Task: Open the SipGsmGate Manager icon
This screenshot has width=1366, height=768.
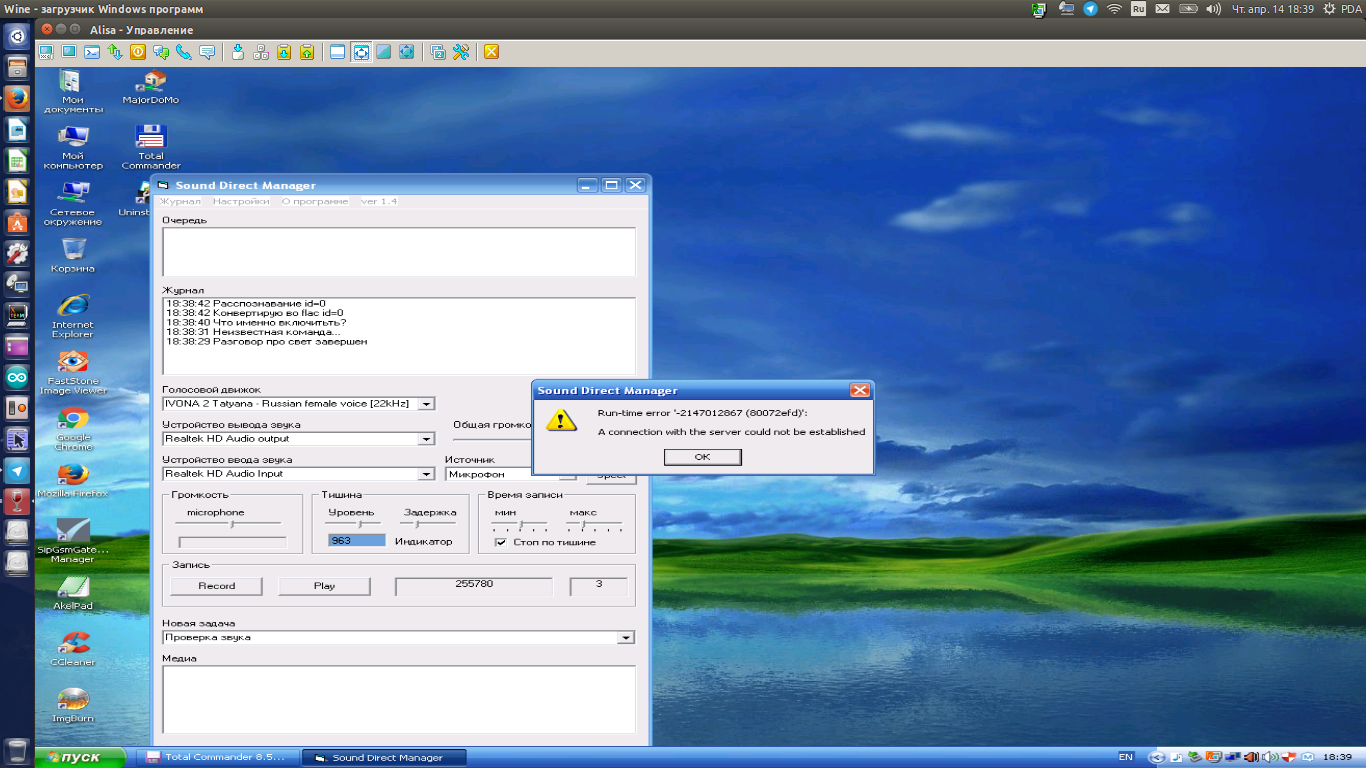Action: point(72,530)
